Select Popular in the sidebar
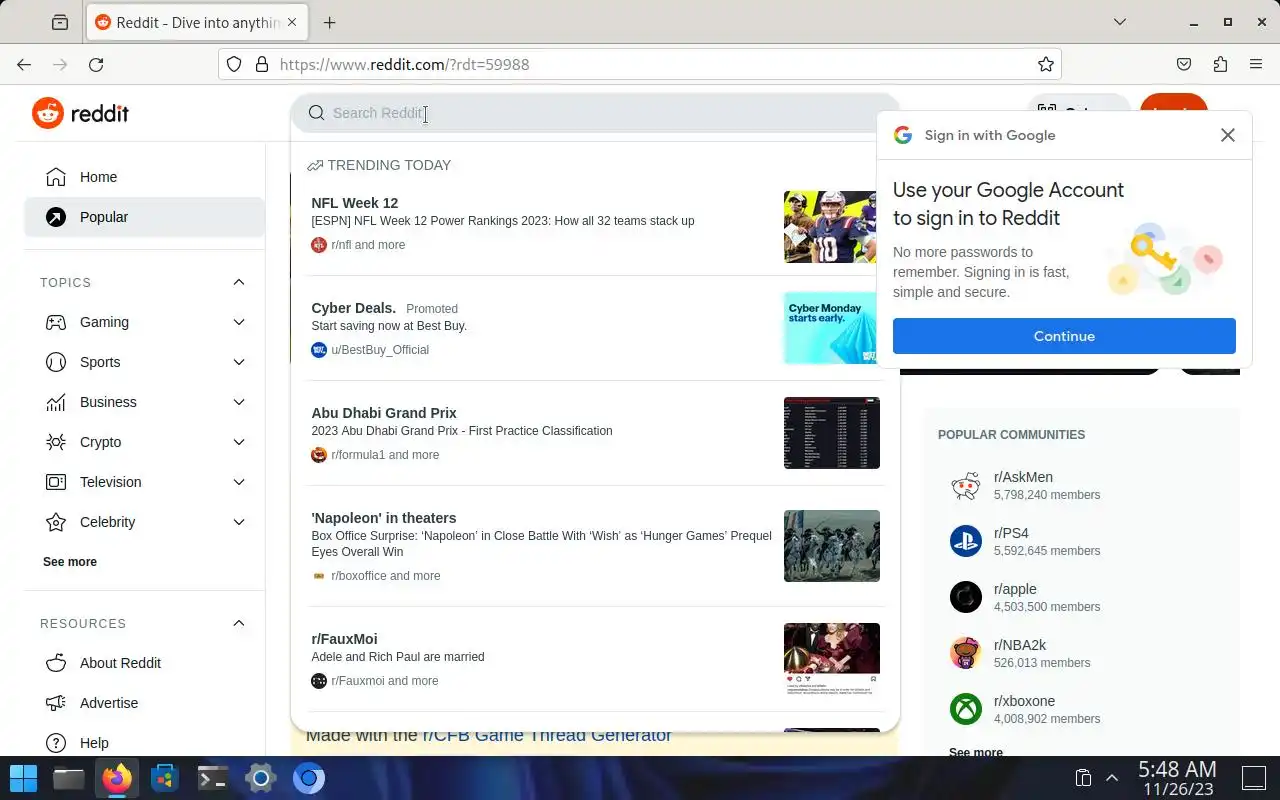The height and width of the screenshot is (800, 1280). pos(144,217)
